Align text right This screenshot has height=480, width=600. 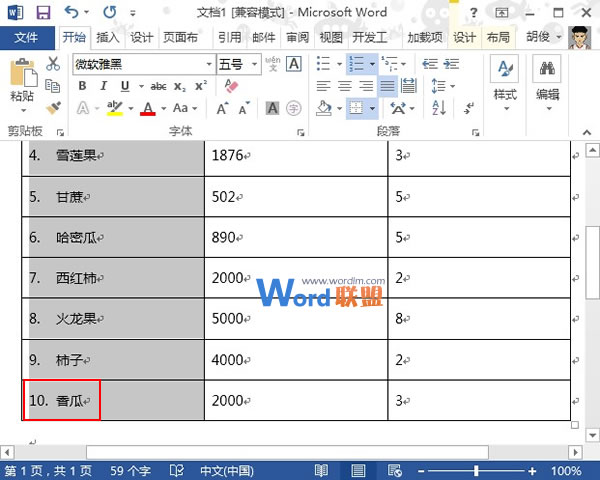[366, 86]
